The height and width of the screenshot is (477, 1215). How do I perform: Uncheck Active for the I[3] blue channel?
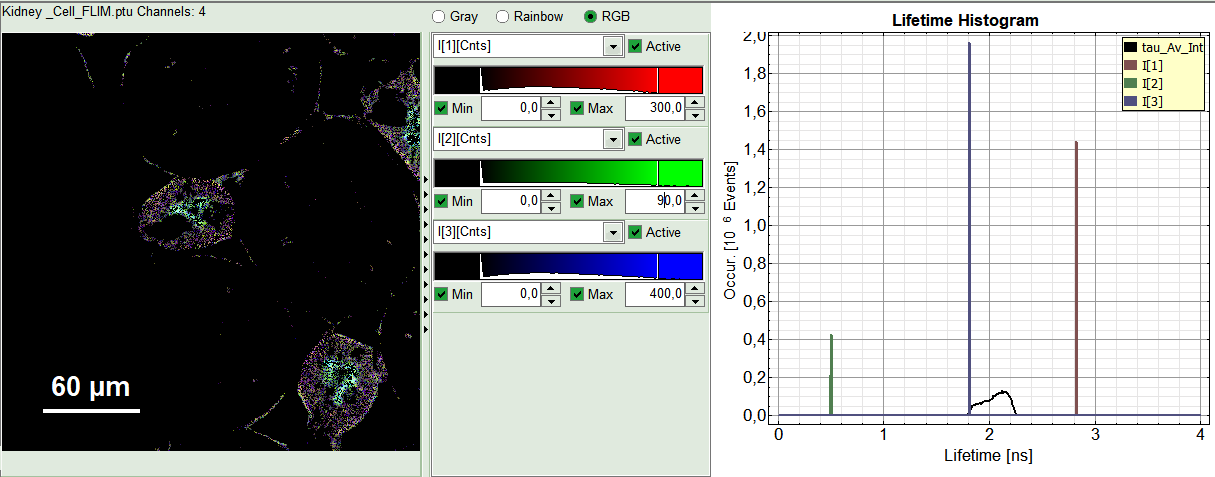636,232
